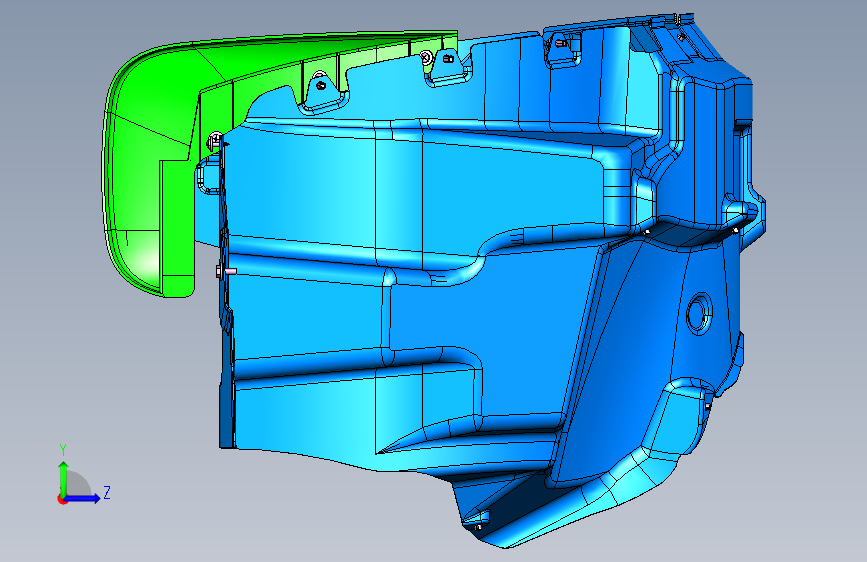Click the 'Z' axis label text

click(107, 492)
